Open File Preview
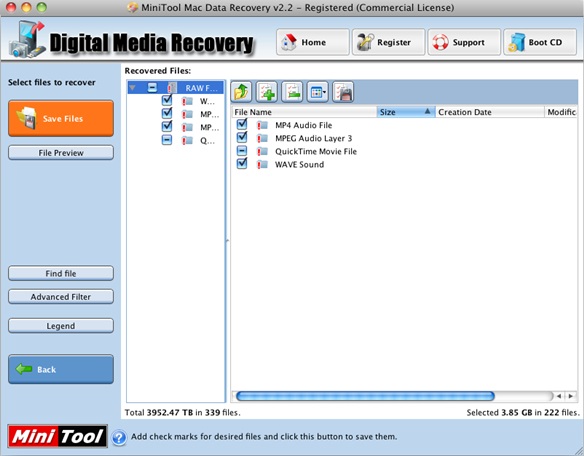The height and width of the screenshot is (456, 584). click(61, 153)
